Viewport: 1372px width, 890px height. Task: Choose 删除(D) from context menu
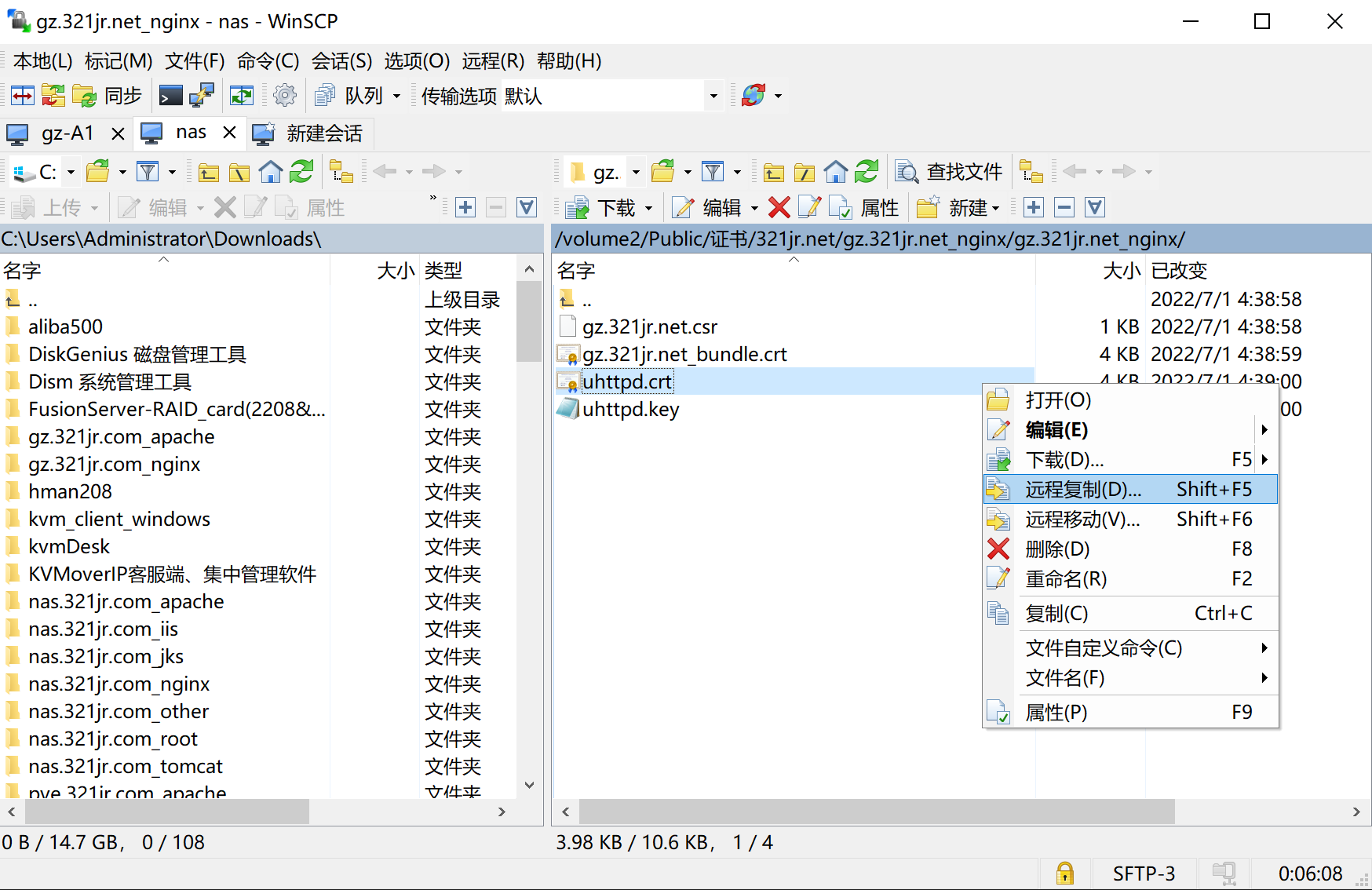pos(1130,549)
